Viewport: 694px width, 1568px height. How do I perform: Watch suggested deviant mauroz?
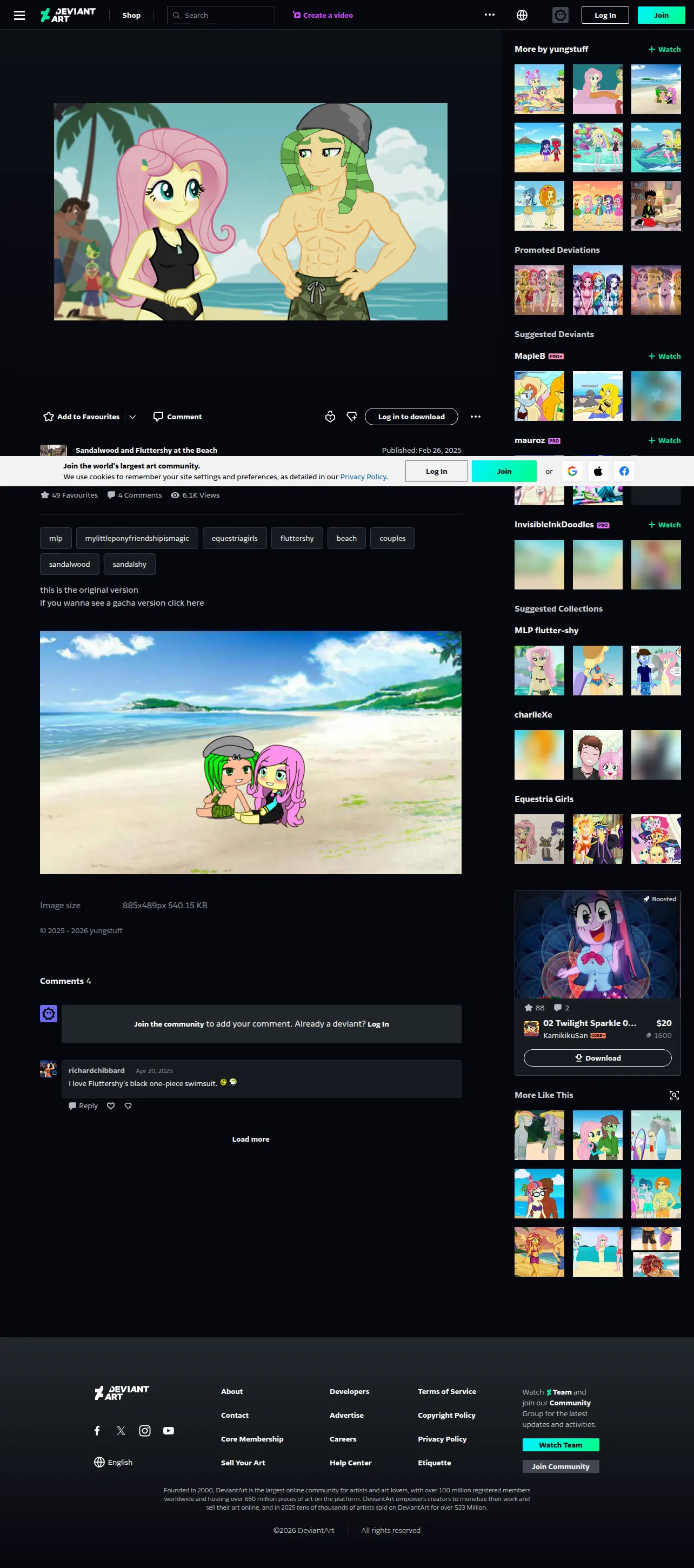click(x=664, y=440)
